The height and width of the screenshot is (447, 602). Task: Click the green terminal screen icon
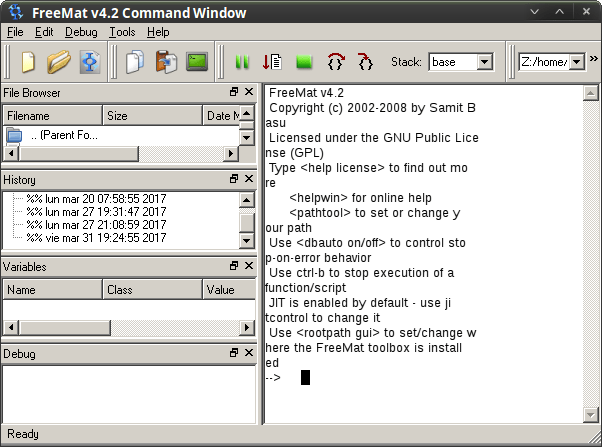click(197, 62)
